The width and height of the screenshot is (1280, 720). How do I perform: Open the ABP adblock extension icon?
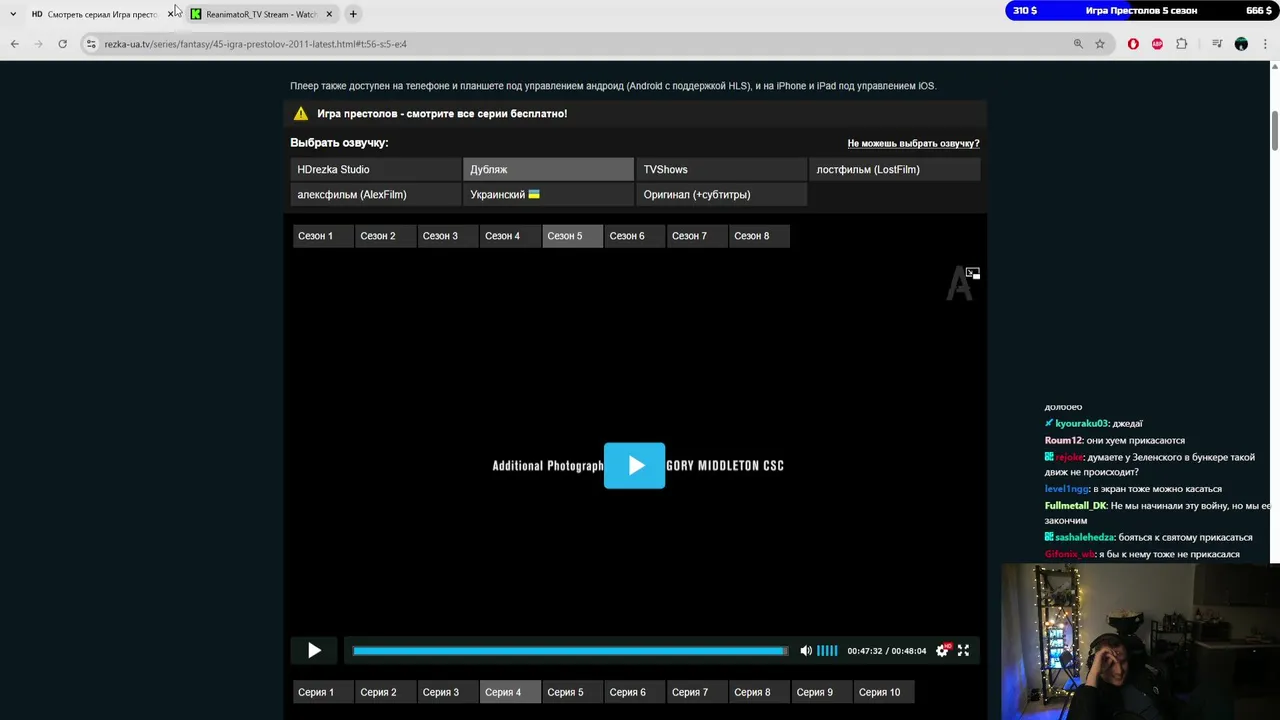pyautogui.click(x=1157, y=44)
